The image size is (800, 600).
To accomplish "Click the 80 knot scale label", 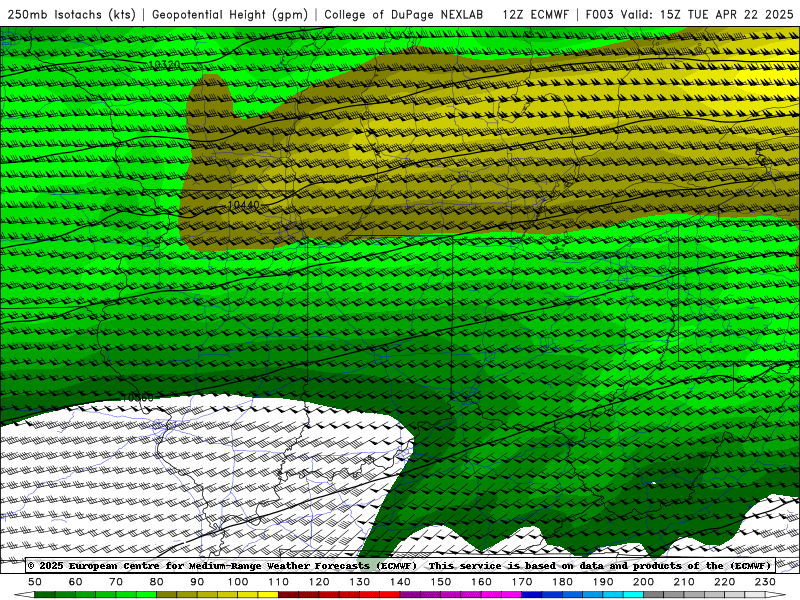I will (x=157, y=582).
